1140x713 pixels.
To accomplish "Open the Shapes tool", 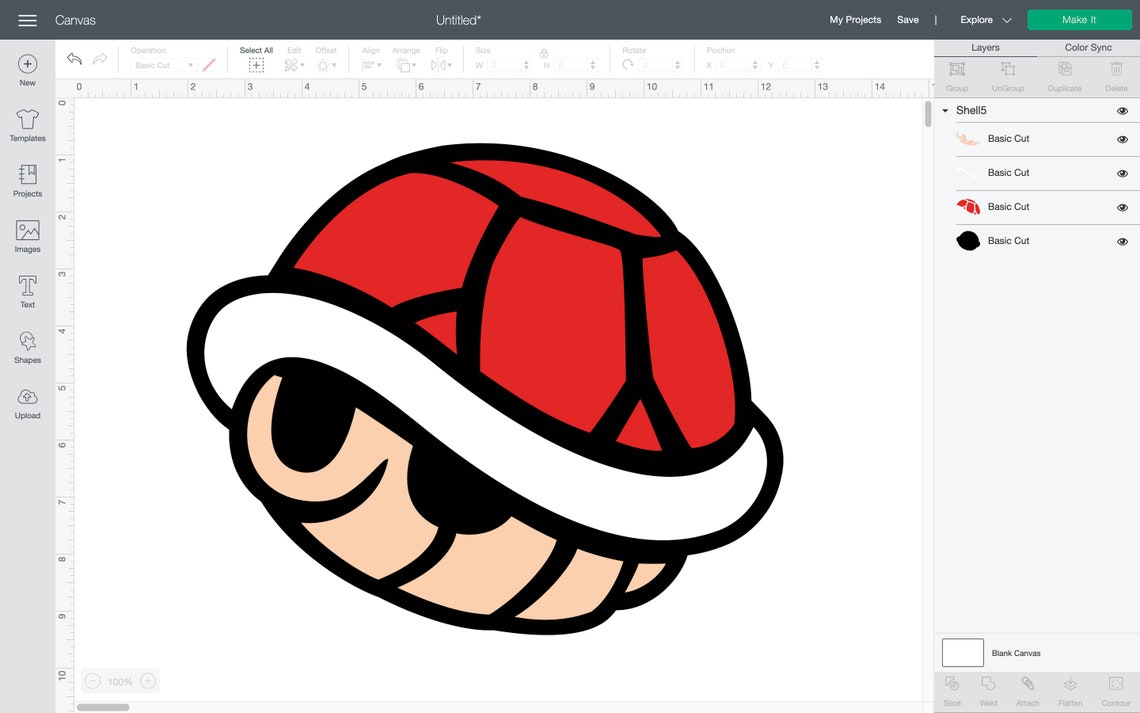I will tap(27, 347).
